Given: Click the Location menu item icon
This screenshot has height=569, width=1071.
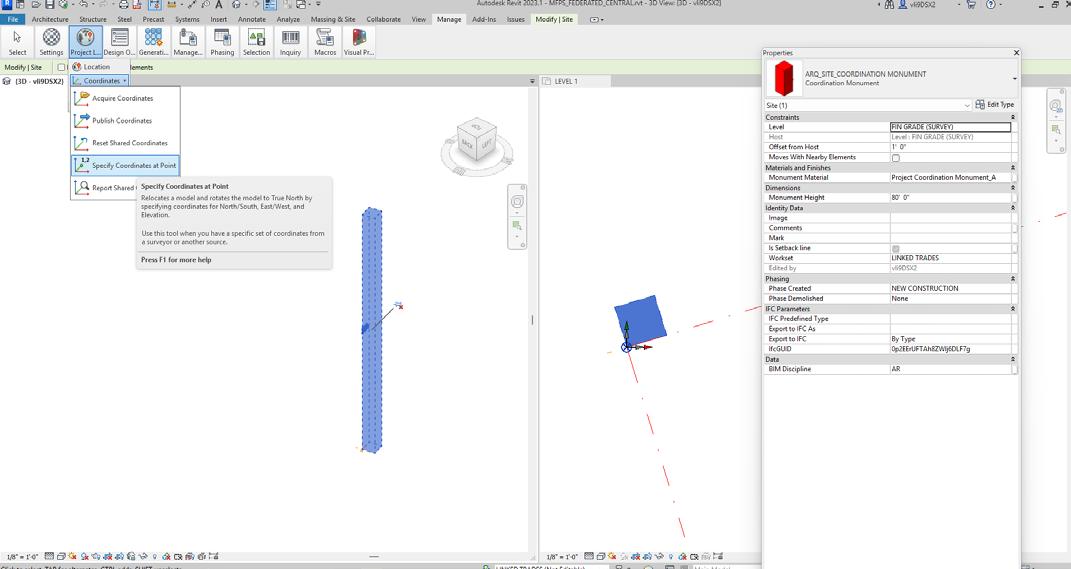Looking at the screenshot, I should pos(77,67).
